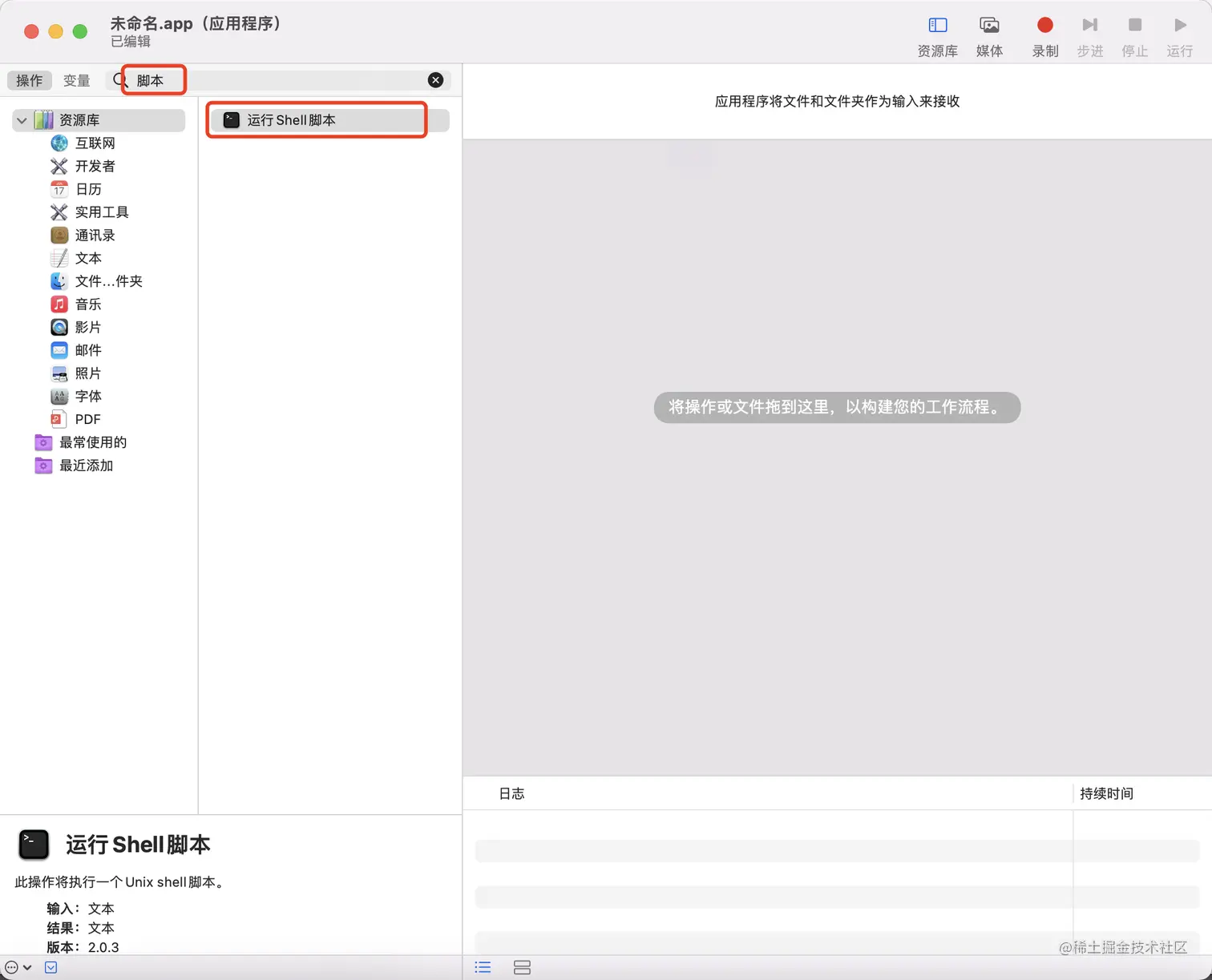The width and height of the screenshot is (1212, 980).
Task: Select the 实用工具 utilities category
Action: click(102, 212)
